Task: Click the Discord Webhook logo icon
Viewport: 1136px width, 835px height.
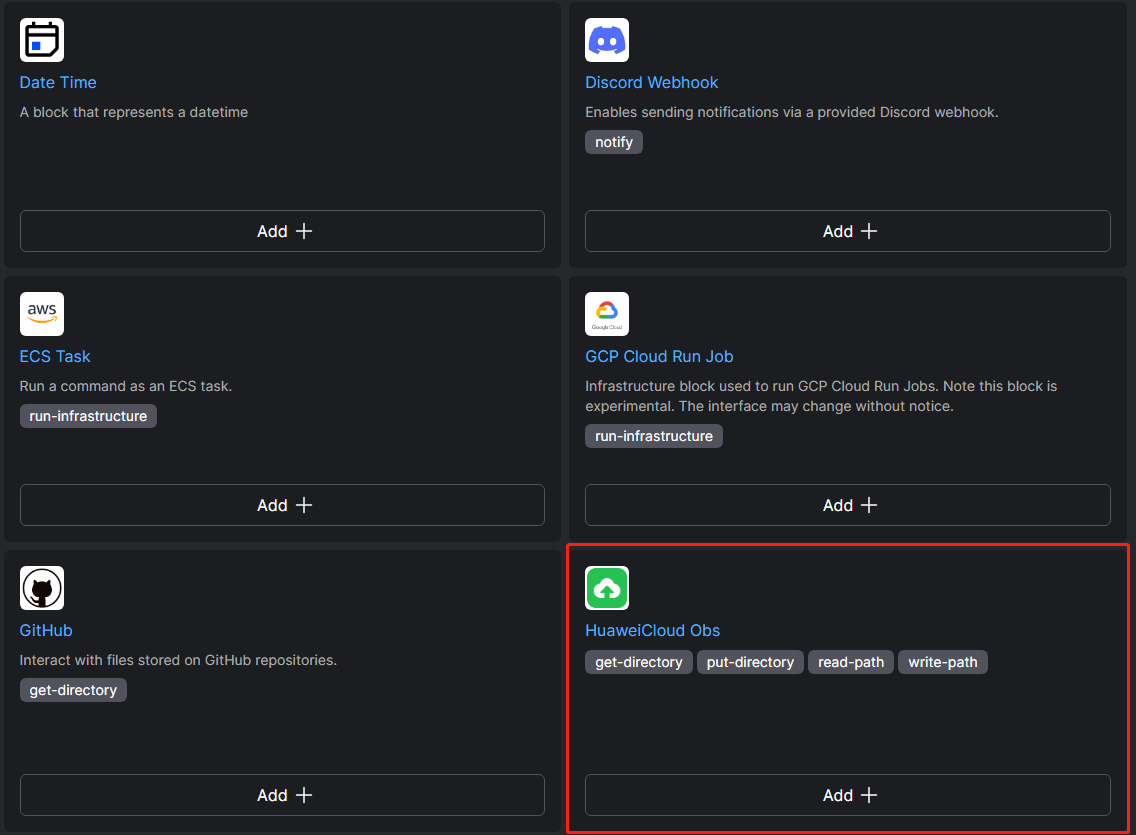Action: tap(607, 40)
